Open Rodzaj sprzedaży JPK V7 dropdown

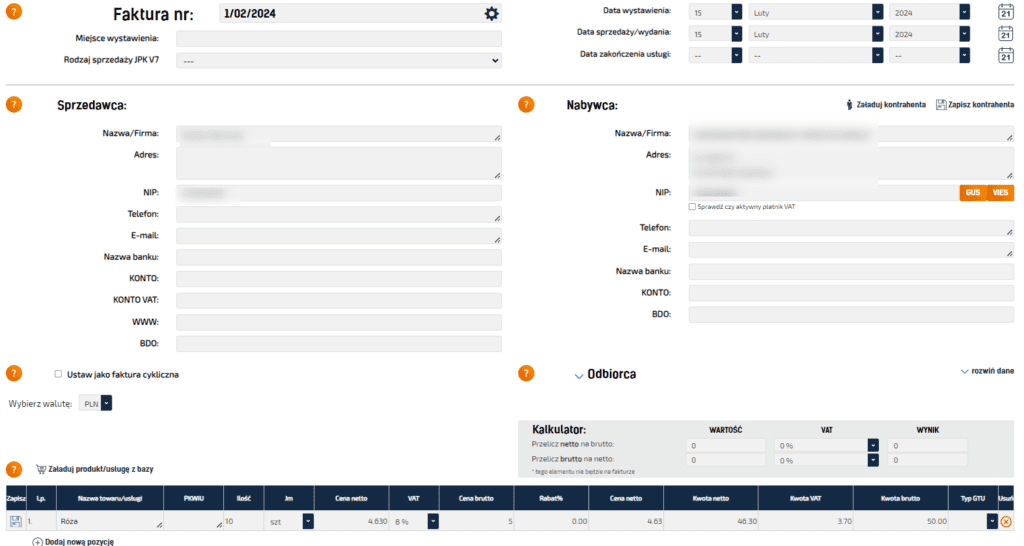(339, 60)
